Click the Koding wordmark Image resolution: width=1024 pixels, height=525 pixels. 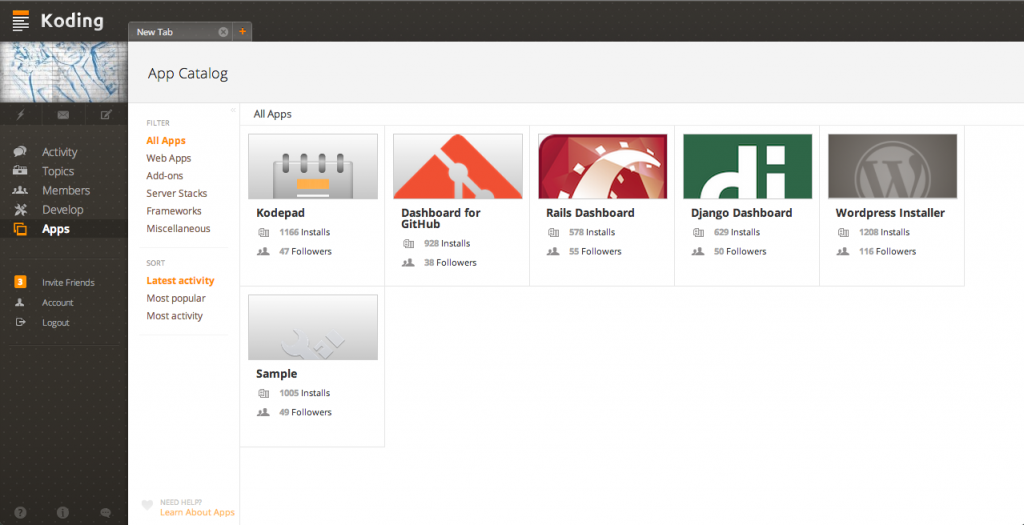(72, 21)
